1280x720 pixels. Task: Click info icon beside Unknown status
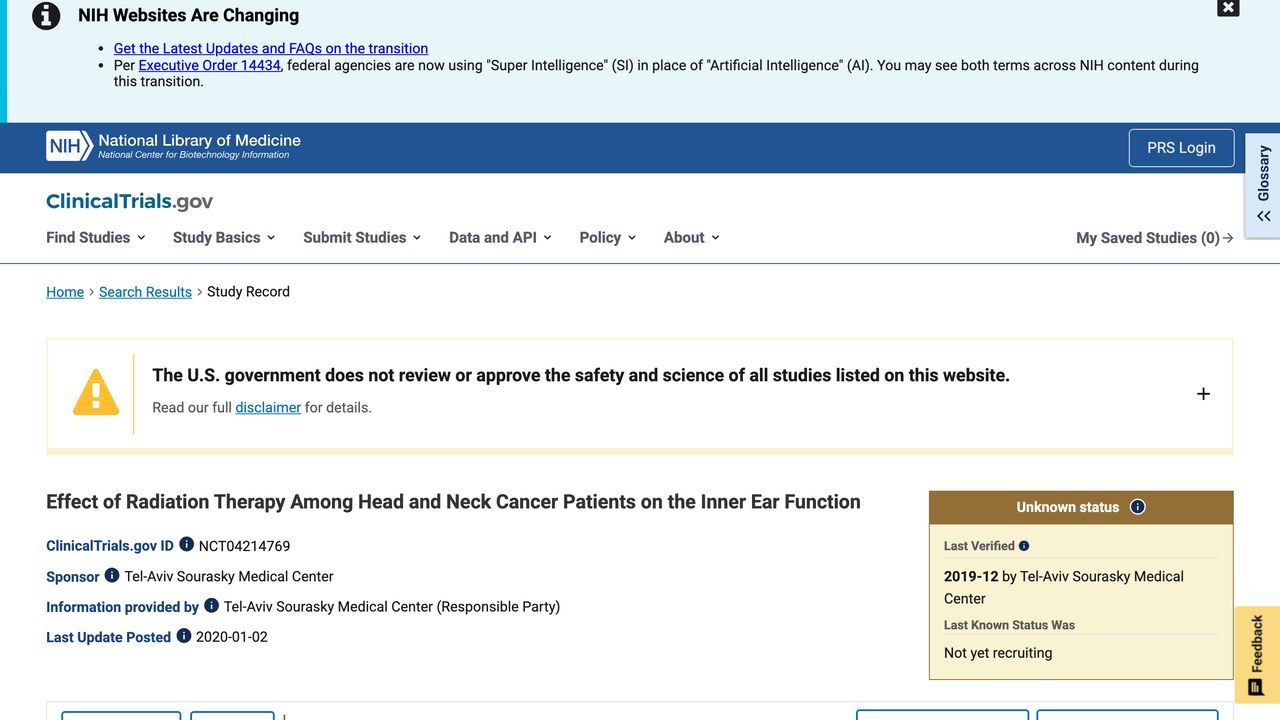point(1137,507)
